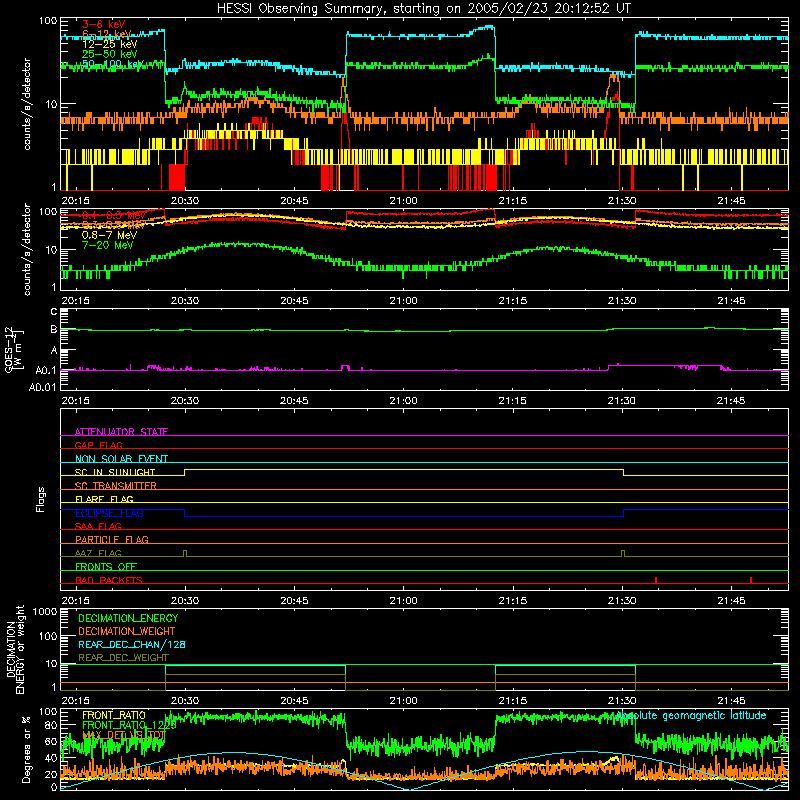Click the C flux class tick label
This screenshot has width=800, height=800.
54,312
